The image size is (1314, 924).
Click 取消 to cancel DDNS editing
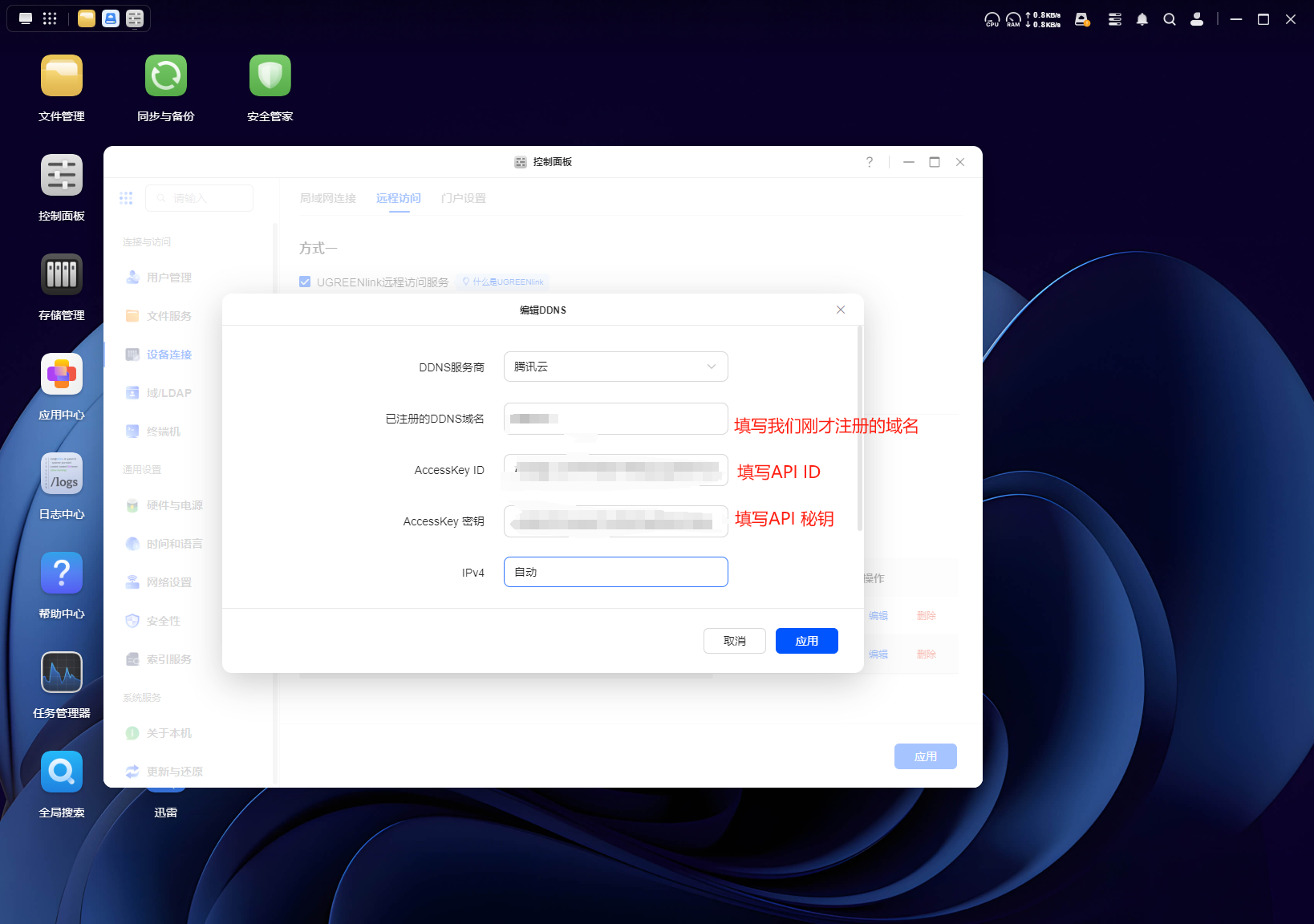point(734,641)
